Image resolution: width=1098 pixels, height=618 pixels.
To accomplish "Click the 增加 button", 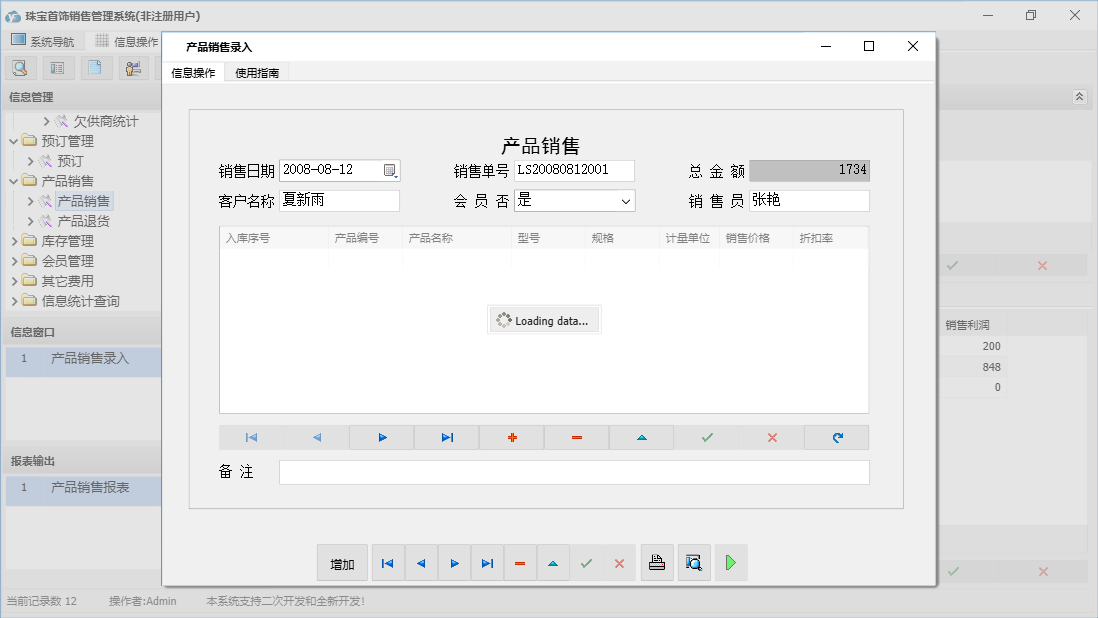I will click(x=342, y=564).
